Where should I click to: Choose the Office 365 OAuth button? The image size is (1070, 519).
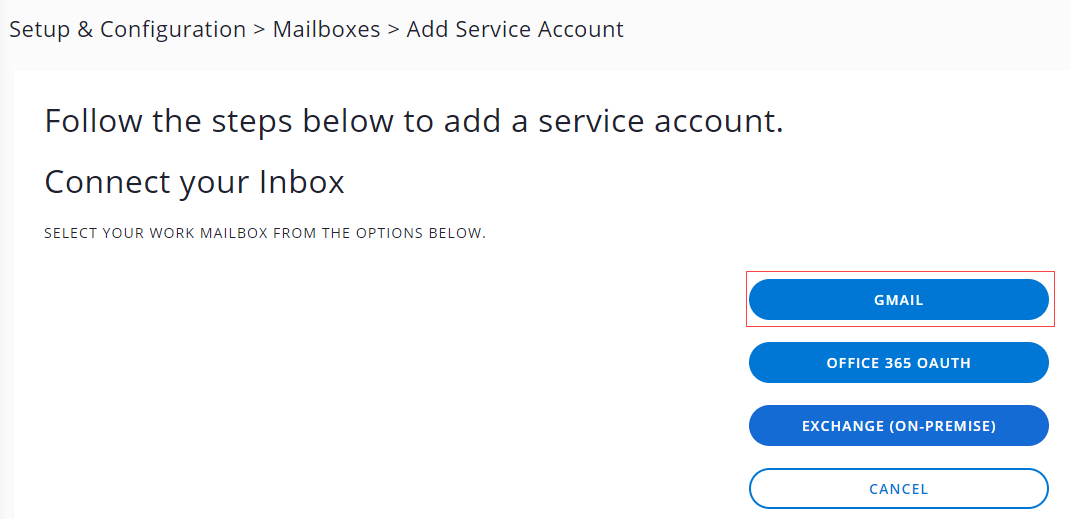pyautogui.click(x=898, y=363)
